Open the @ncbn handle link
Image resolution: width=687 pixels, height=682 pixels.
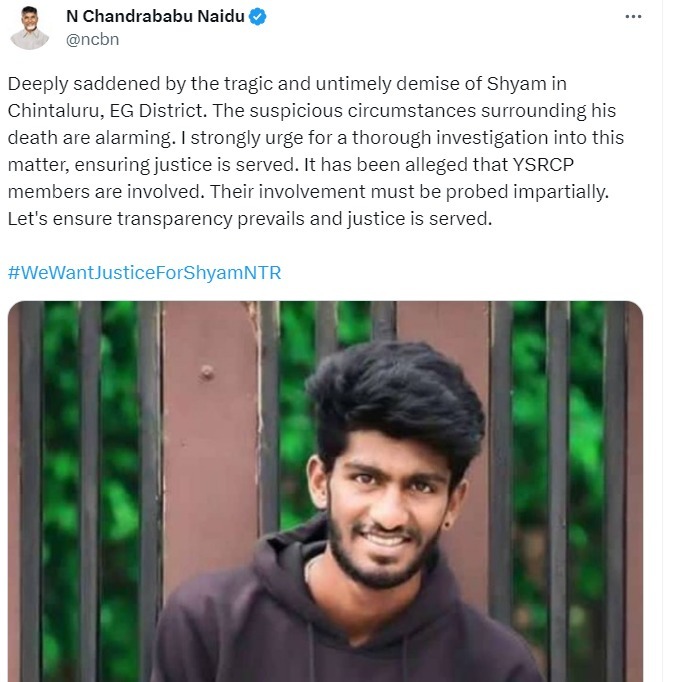(x=92, y=39)
